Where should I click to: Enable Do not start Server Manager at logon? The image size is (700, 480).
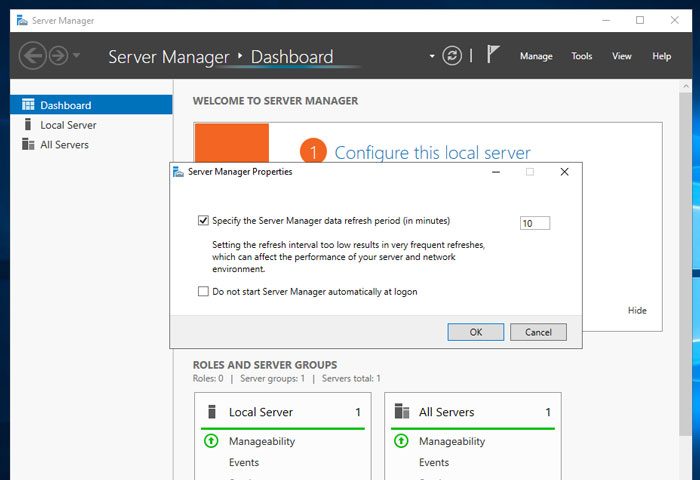204,292
